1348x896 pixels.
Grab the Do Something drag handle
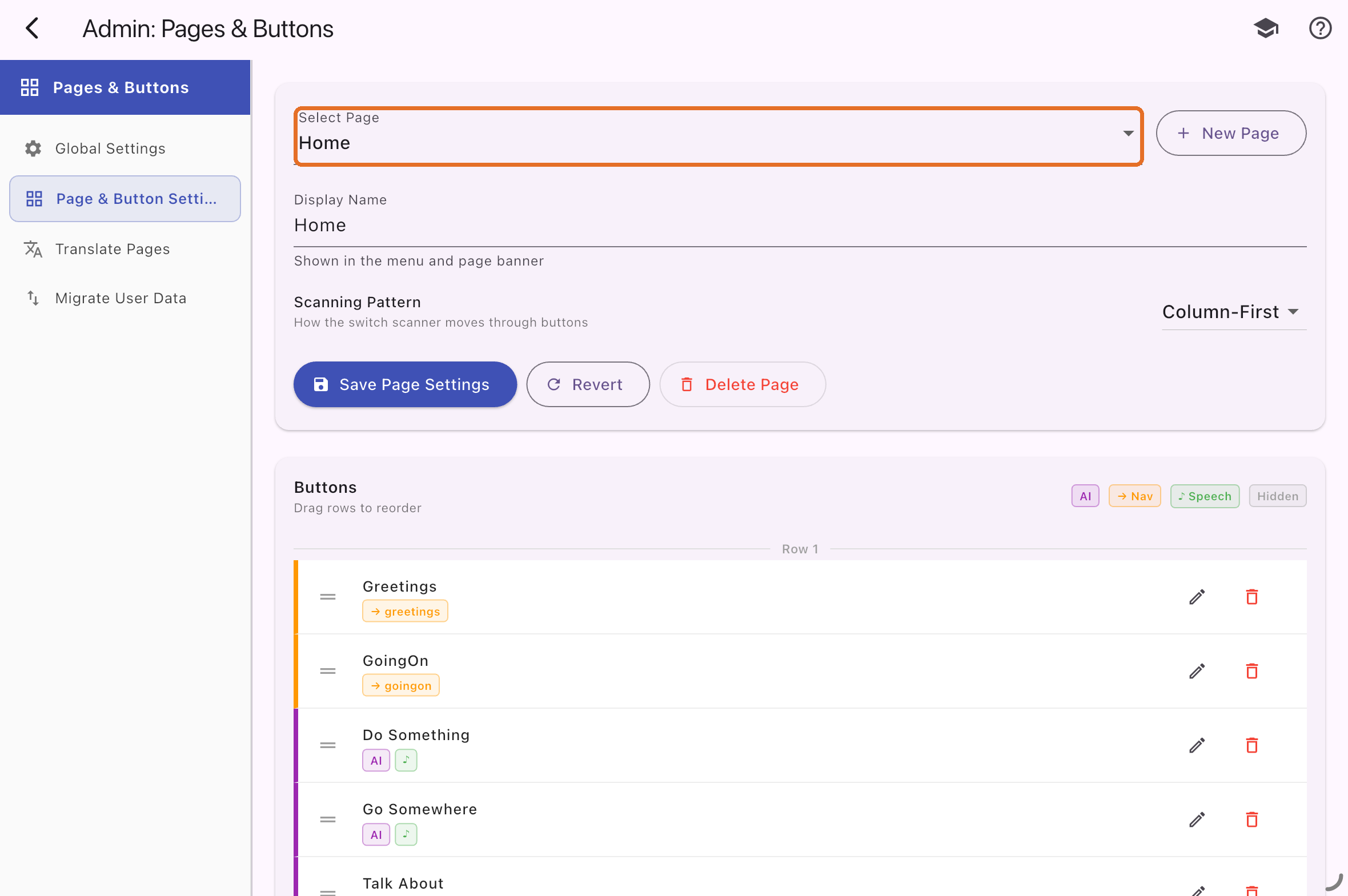328,745
